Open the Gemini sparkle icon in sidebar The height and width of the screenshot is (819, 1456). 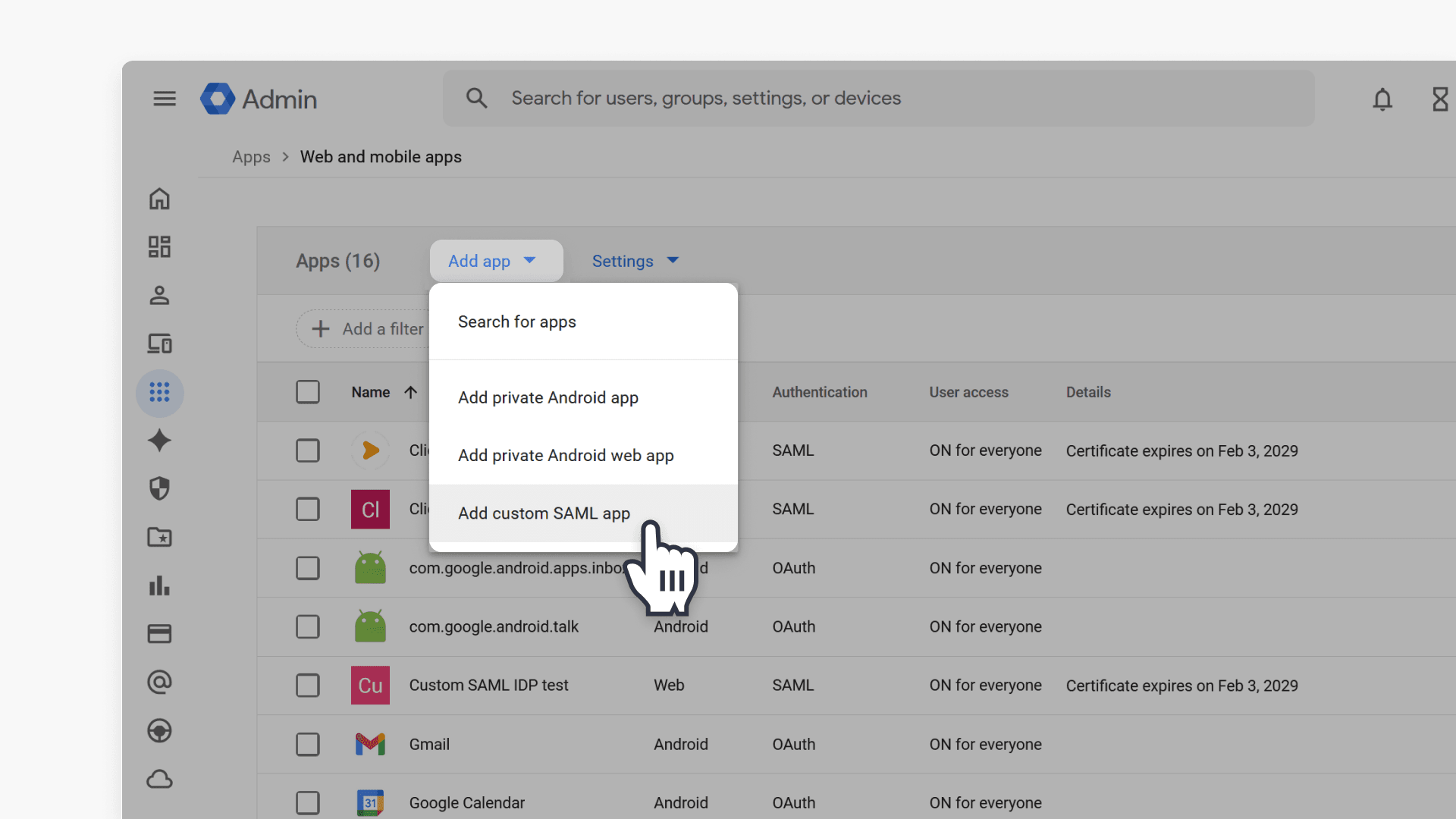click(x=159, y=441)
